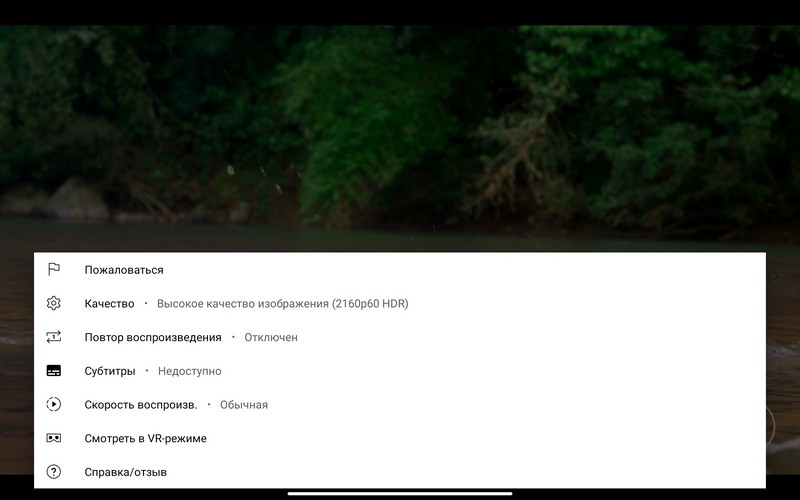Click the Недоступно subtitles status text
Image resolution: width=800 pixels, height=500 pixels.
point(190,371)
